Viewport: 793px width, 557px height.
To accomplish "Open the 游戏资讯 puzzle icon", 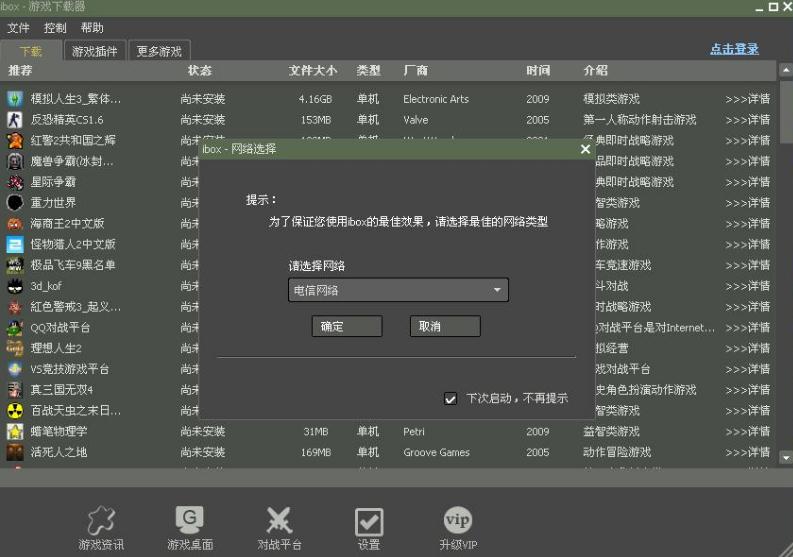I will point(101,521).
